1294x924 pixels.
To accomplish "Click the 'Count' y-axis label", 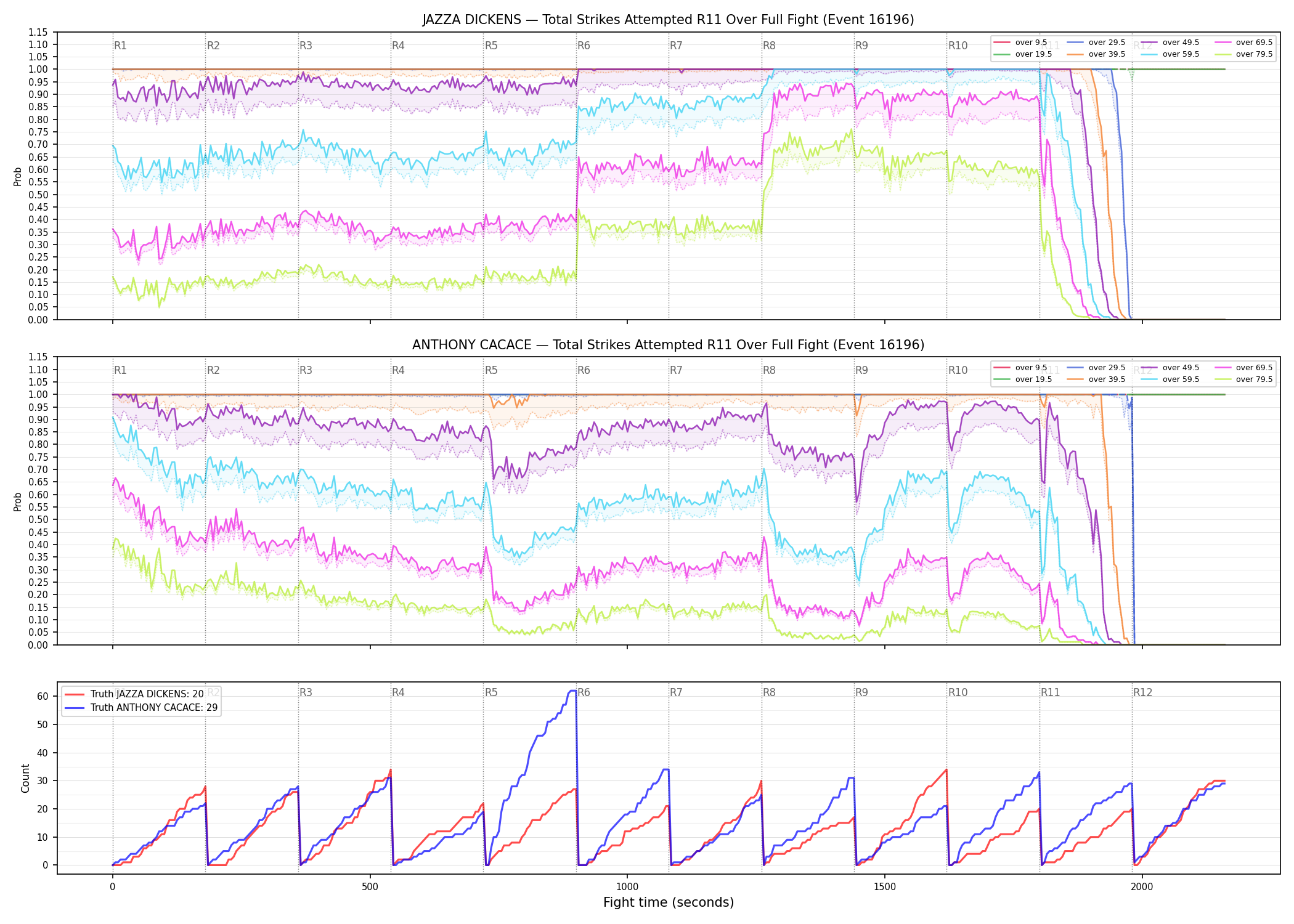I will [25, 778].
